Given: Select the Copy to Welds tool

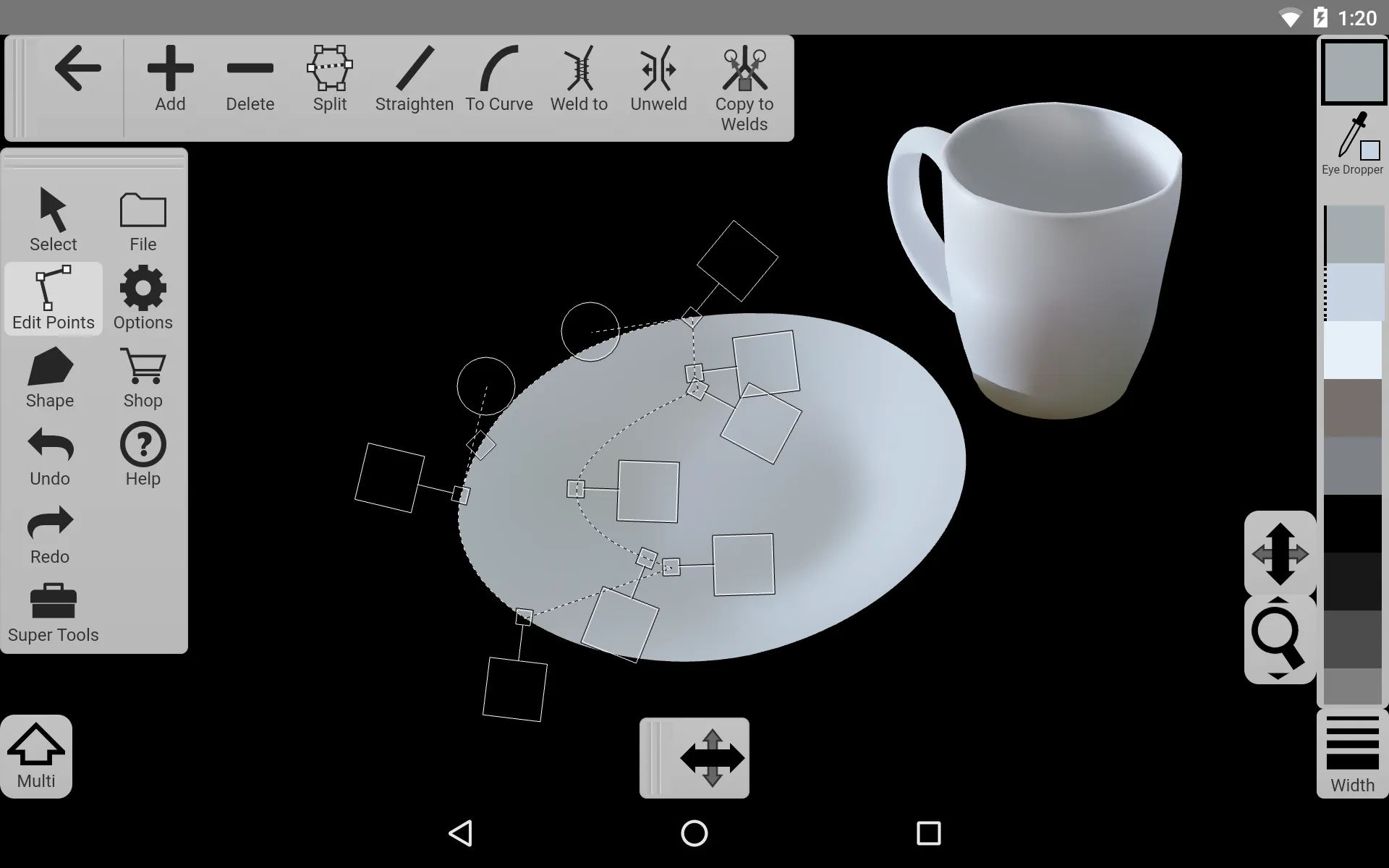Looking at the screenshot, I should pos(744,86).
